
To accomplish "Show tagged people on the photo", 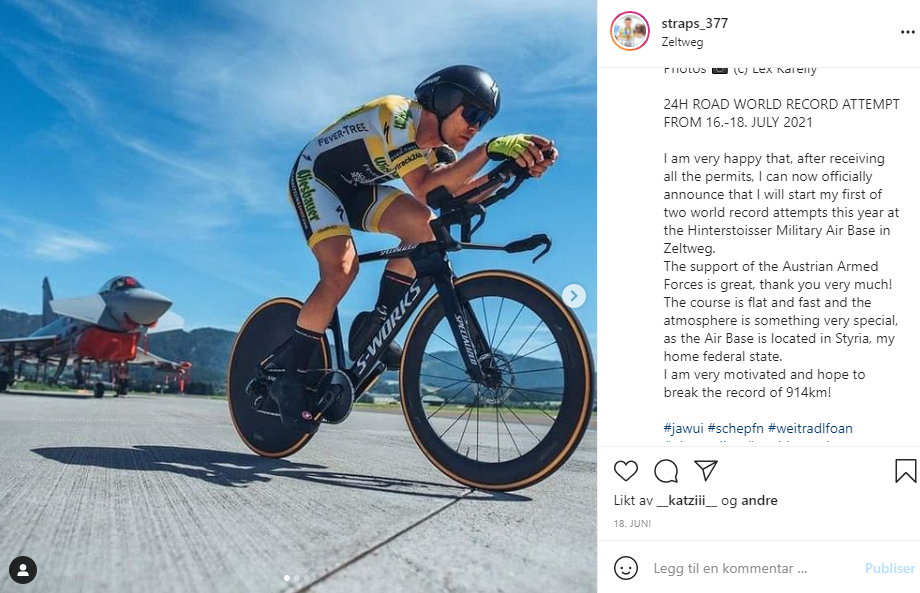I will point(22,570).
